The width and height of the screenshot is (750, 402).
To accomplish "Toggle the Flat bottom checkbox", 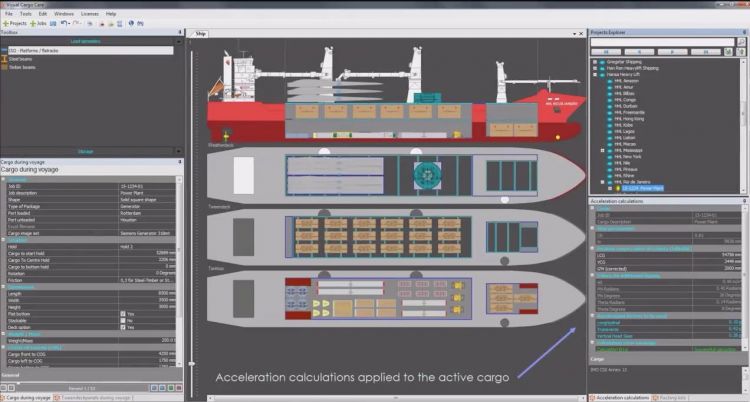I will [x=123, y=313].
